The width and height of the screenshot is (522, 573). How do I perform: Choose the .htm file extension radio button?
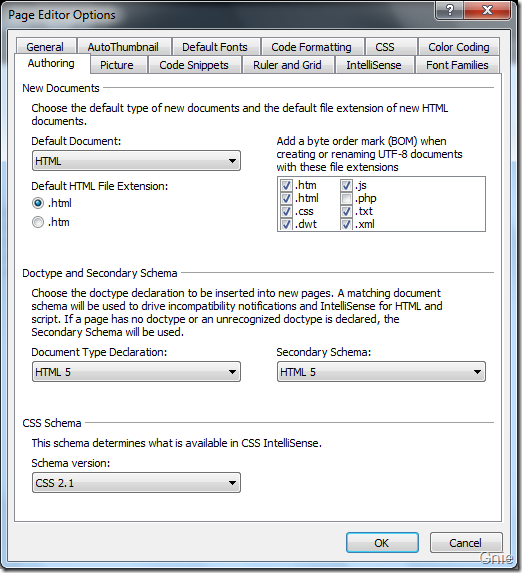[38, 222]
